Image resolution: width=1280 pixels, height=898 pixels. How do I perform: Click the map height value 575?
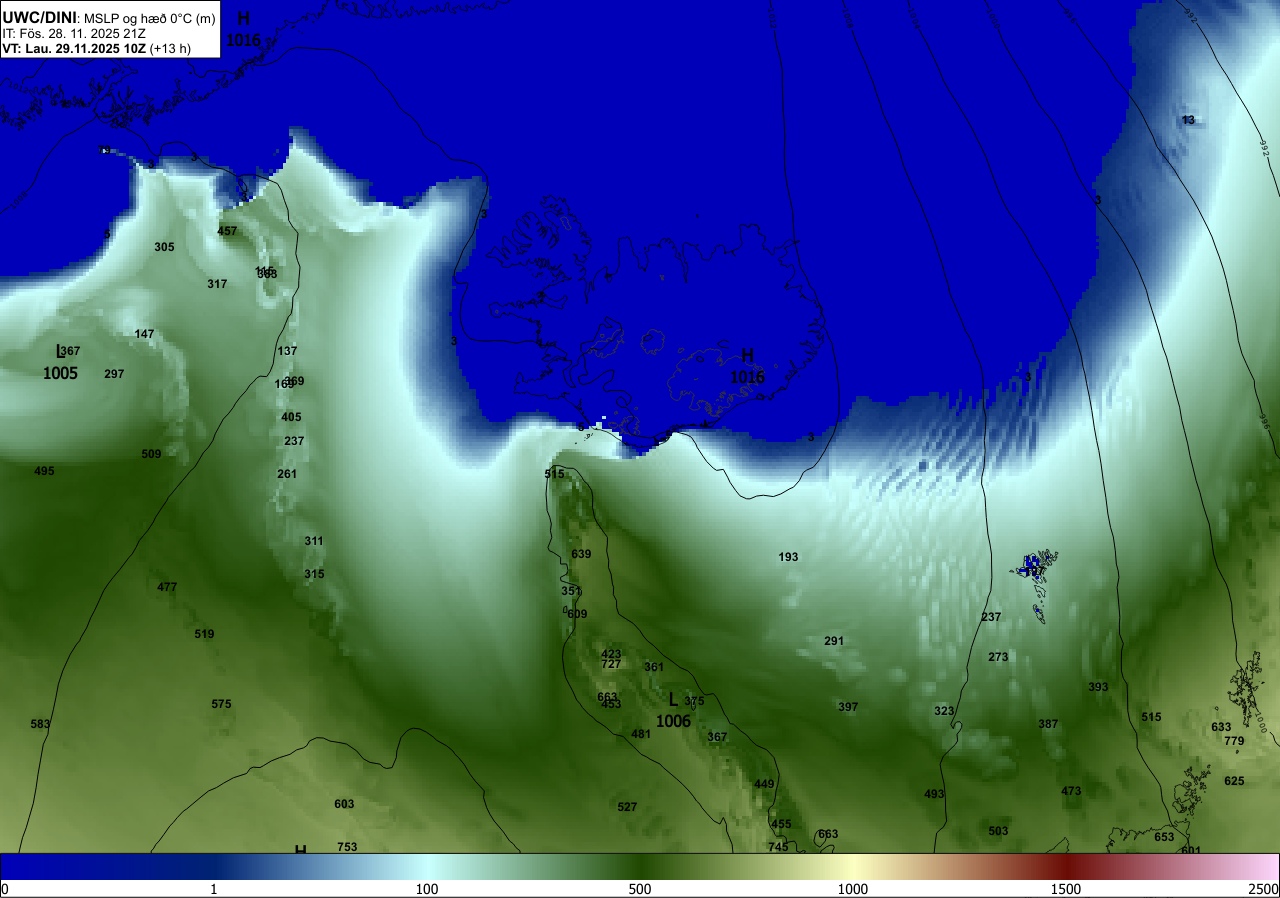click(x=221, y=704)
